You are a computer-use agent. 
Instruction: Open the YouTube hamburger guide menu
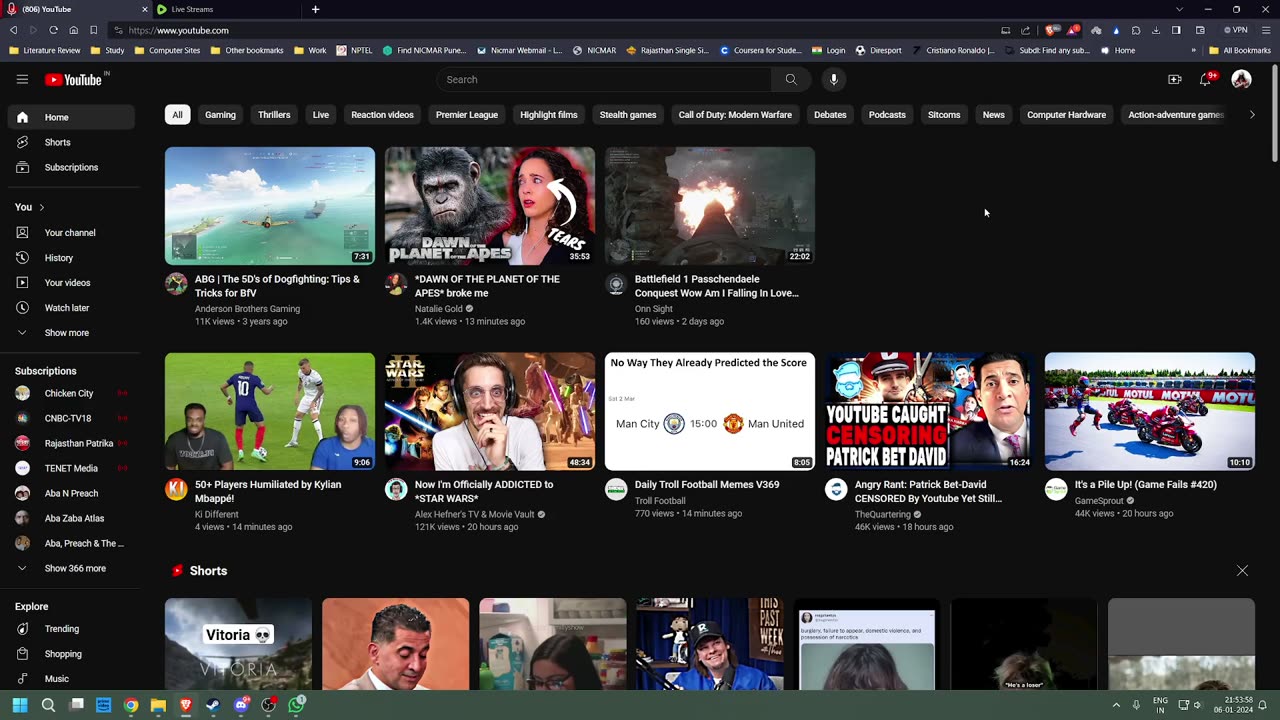click(x=22, y=79)
